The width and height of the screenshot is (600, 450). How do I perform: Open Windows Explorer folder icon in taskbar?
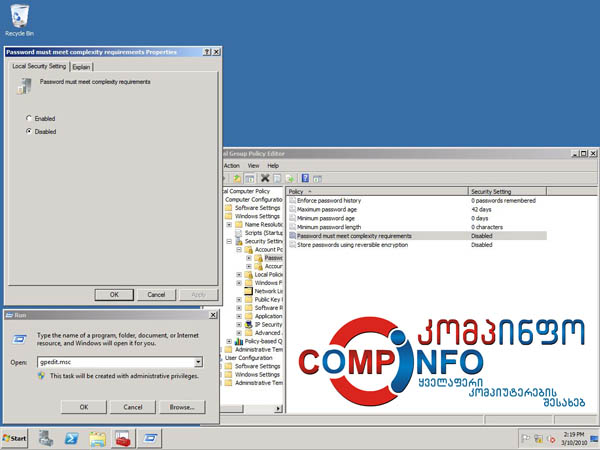click(98, 439)
